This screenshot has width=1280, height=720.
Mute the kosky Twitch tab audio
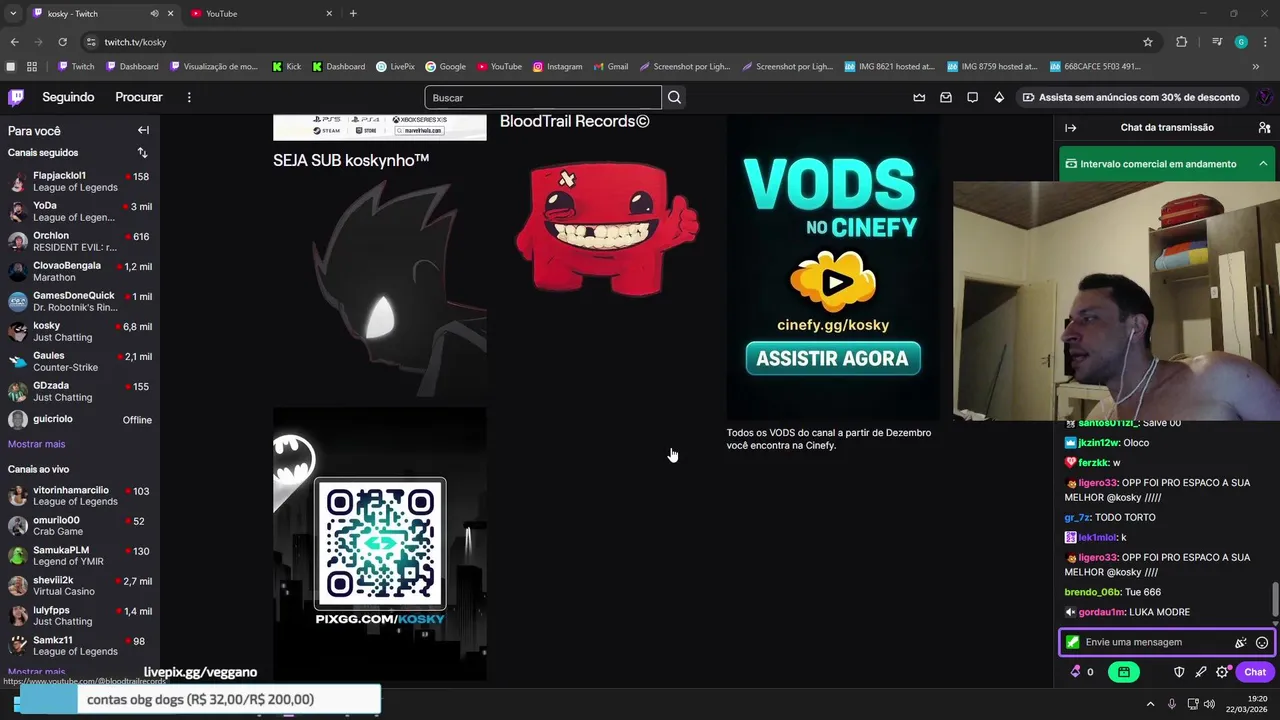[154, 14]
